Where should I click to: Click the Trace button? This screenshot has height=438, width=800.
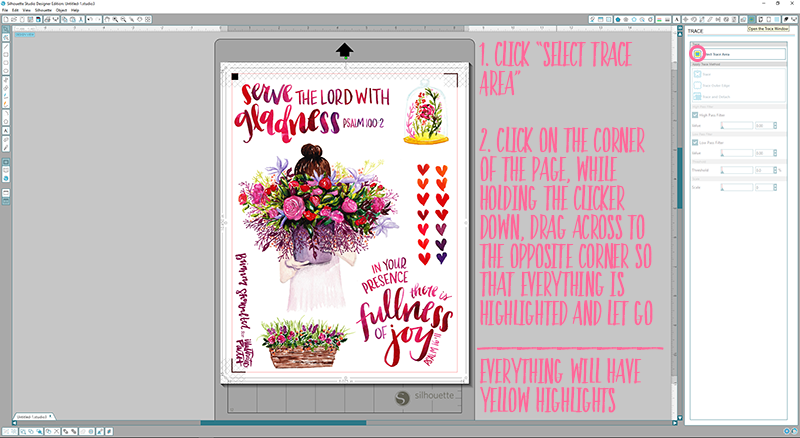(x=702, y=74)
